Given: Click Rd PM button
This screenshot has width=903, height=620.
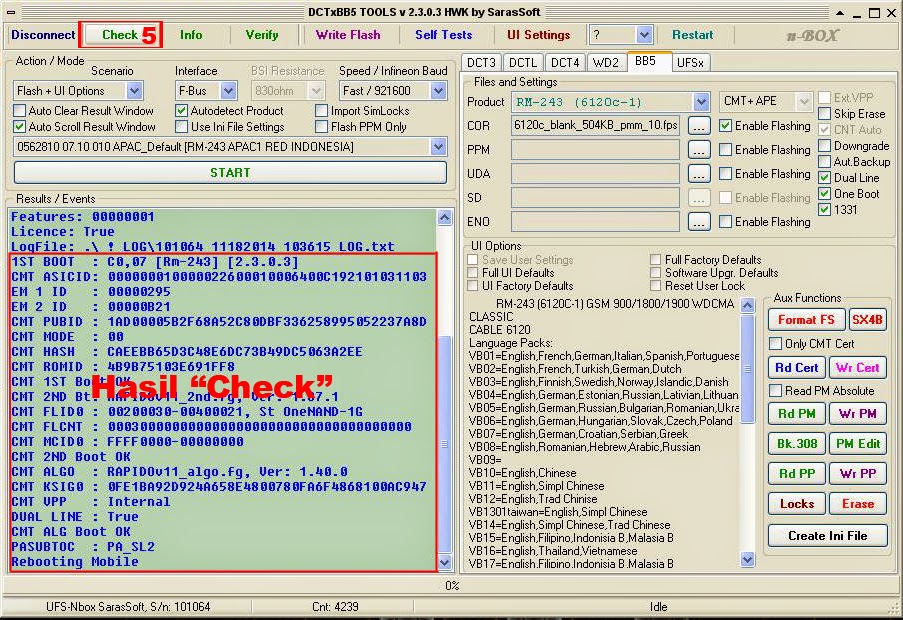Looking at the screenshot, I should pyautogui.click(x=797, y=413).
